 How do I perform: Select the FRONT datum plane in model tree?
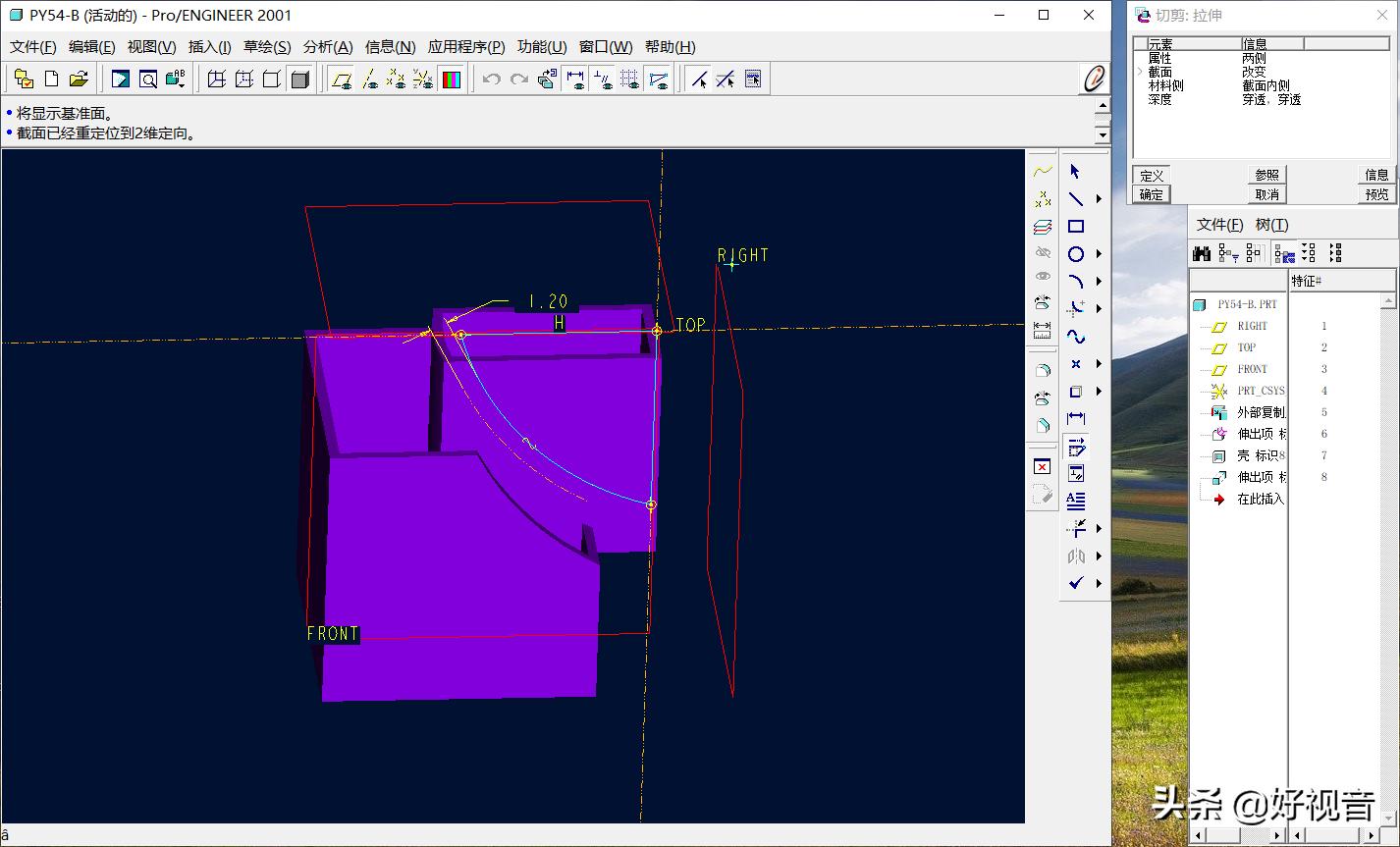1252,369
